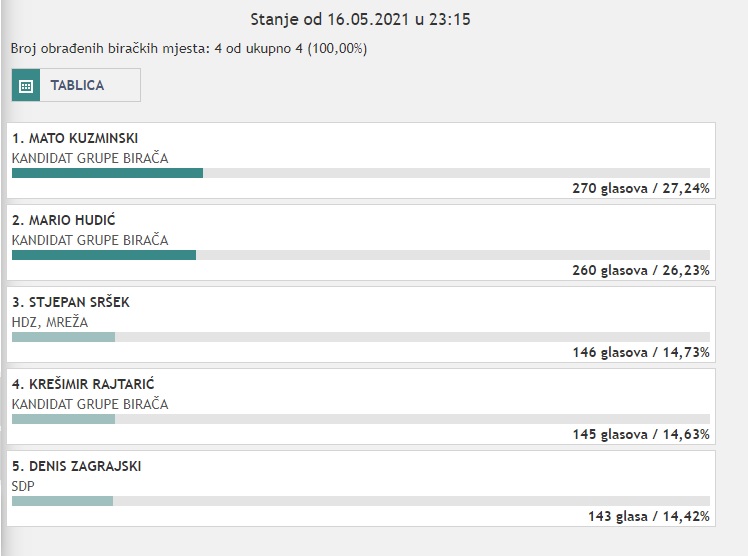
Task: Click the SDP party label
Action: pyautogui.click(x=23, y=486)
